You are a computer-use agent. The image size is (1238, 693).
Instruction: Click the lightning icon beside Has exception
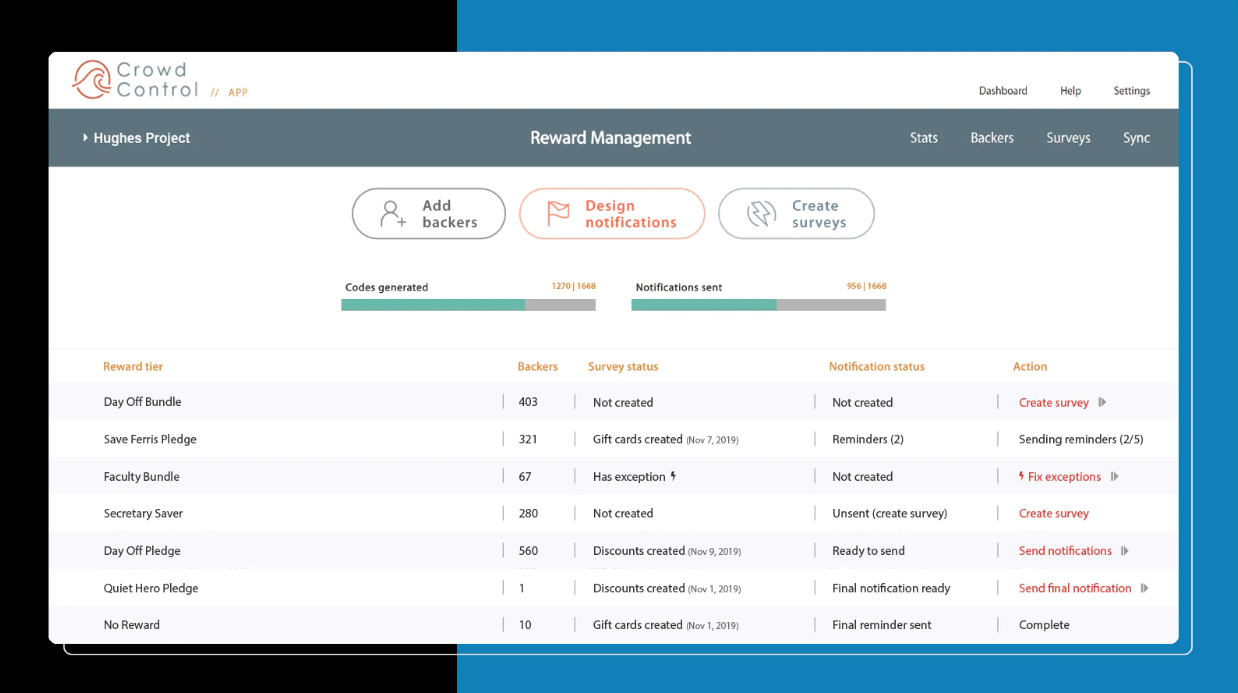point(673,476)
